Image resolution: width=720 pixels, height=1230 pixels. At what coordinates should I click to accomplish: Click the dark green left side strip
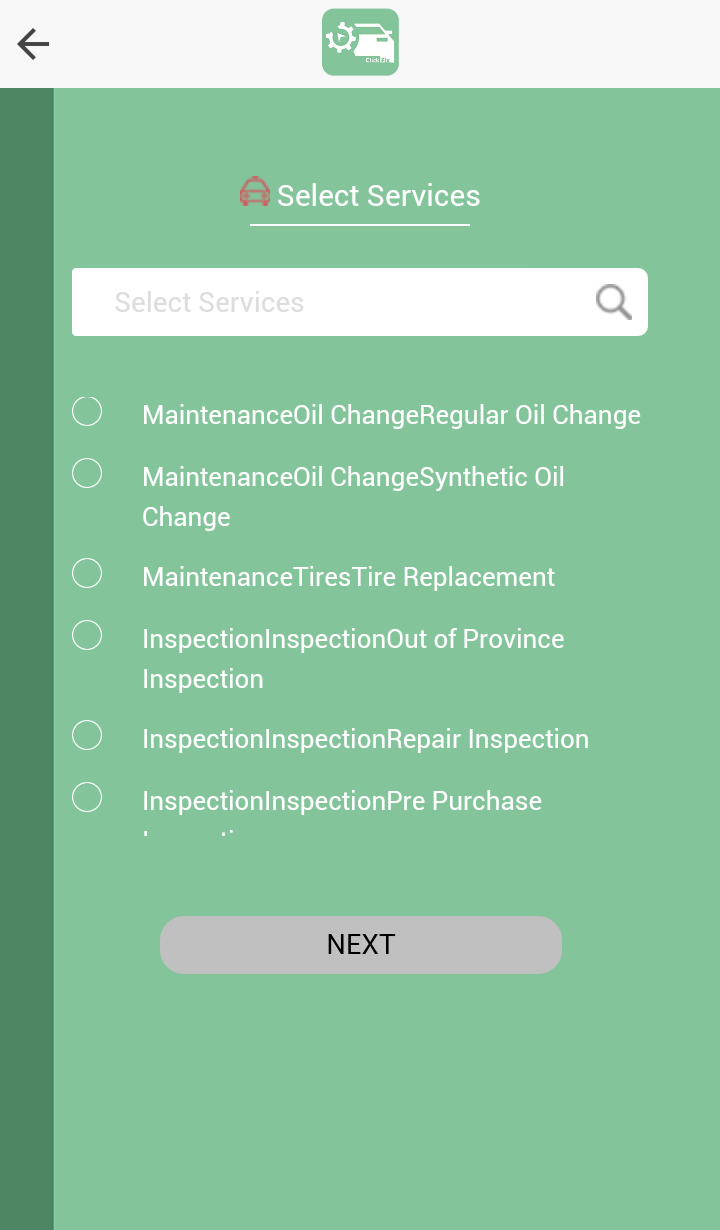[x=26, y=650]
